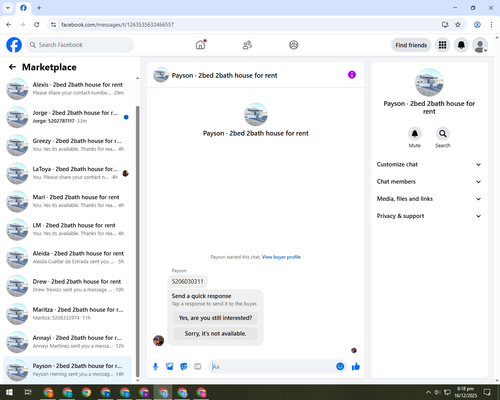Focus the Search Facebook field
Viewport: 500px width, 400px height.
tap(80, 45)
